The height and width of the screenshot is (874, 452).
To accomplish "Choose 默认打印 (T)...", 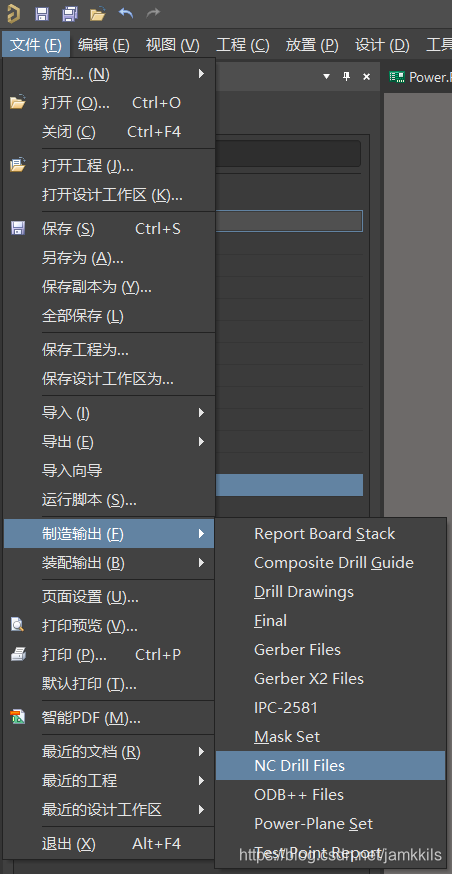I will pyautogui.click(x=109, y=684).
